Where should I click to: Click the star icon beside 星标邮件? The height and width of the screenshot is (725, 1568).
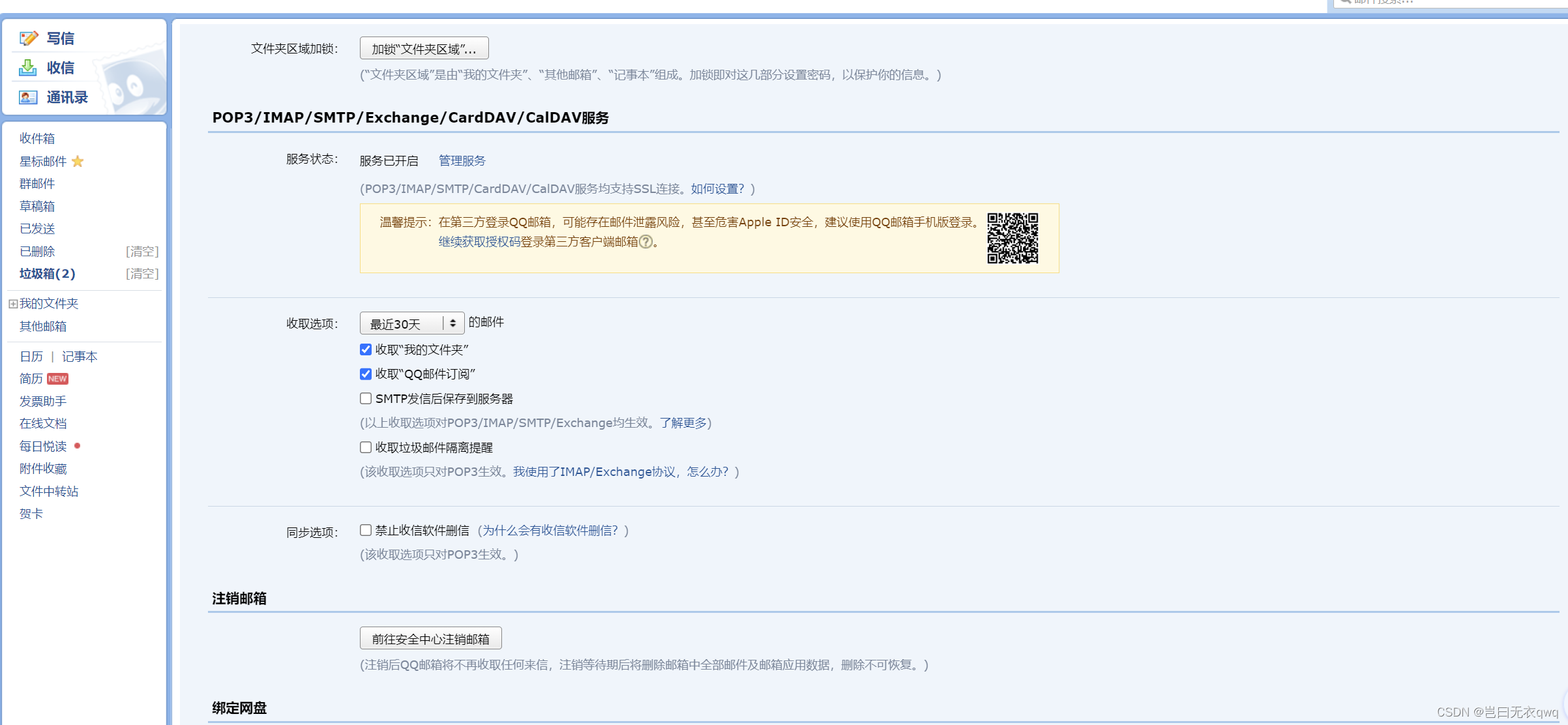point(78,161)
